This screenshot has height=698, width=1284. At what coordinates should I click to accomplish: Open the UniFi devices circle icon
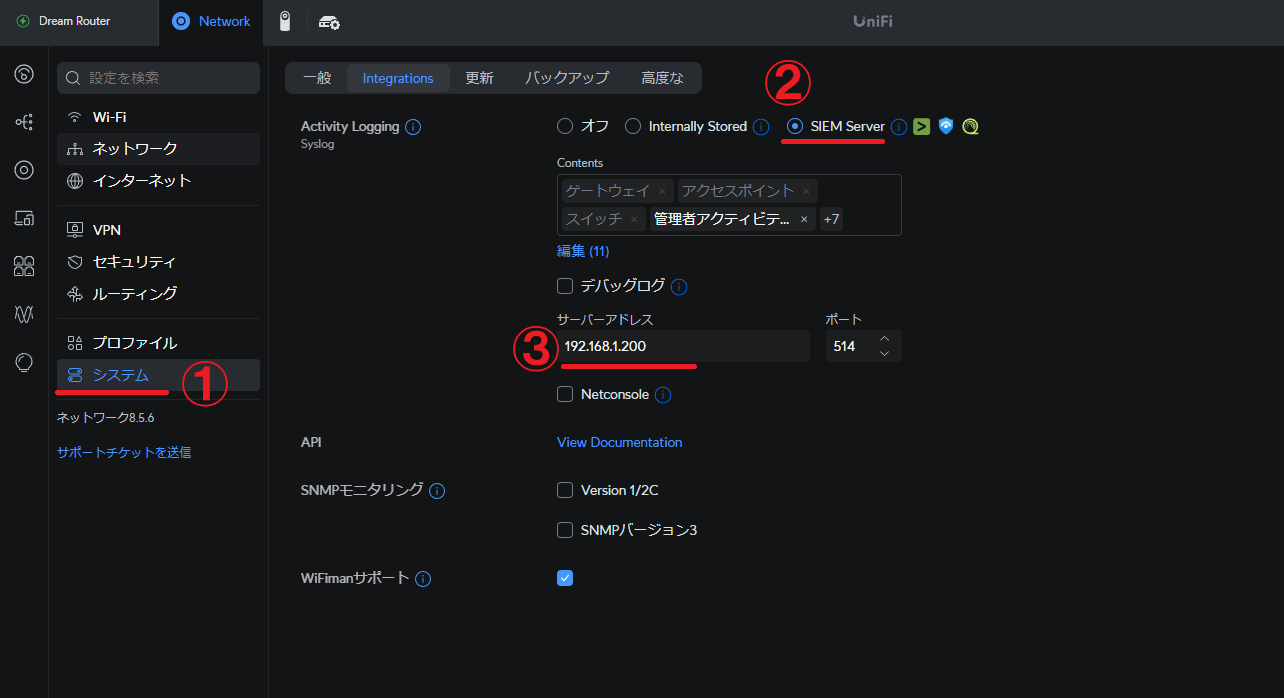(x=24, y=170)
